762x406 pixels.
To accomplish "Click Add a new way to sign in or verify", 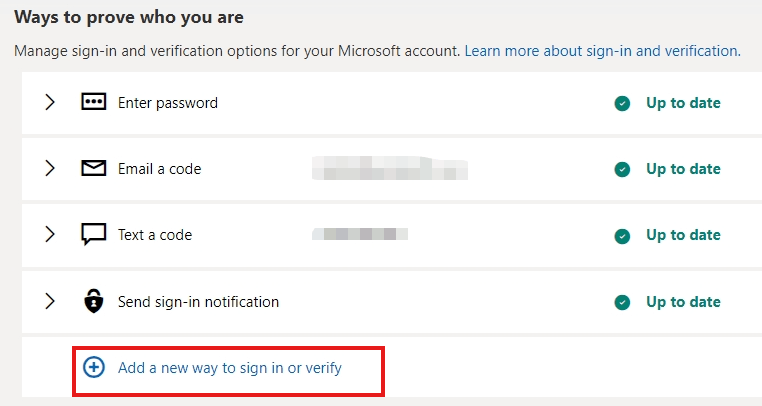I will pyautogui.click(x=230, y=368).
